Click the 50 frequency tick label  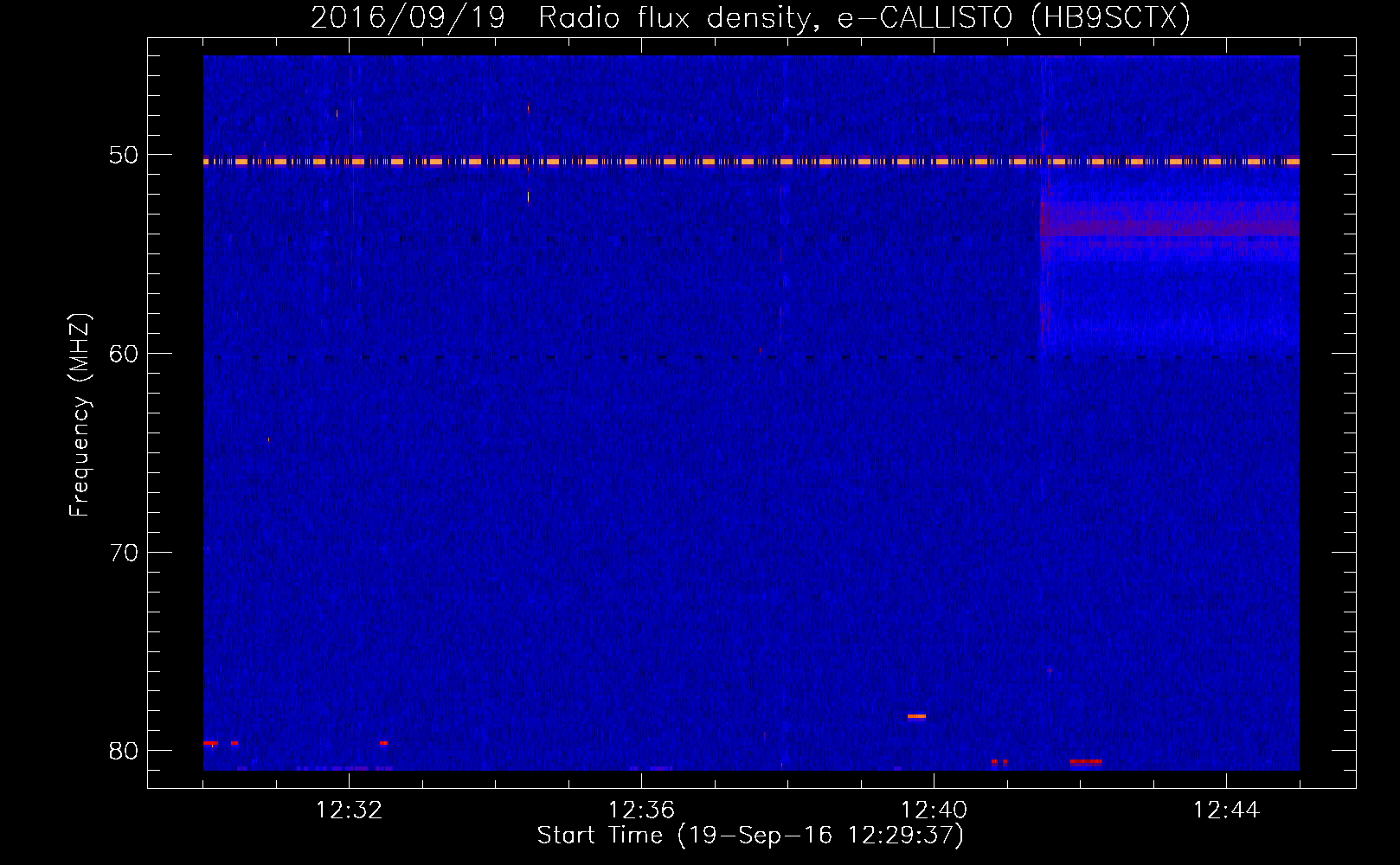(x=124, y=155)
